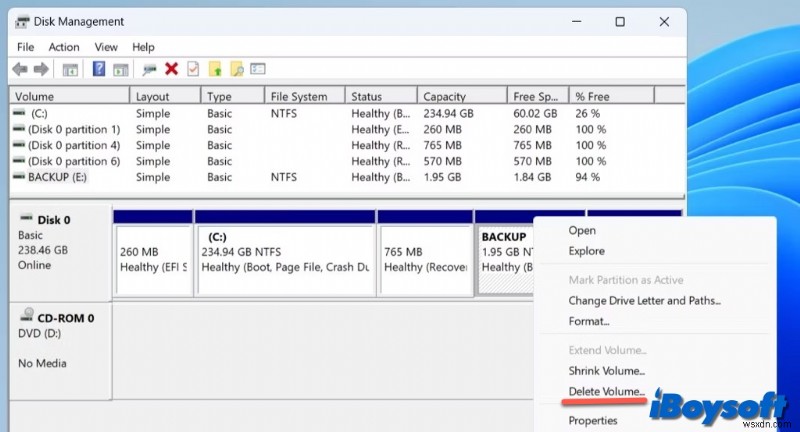
Task: Click drive icon of Disk 0 partition 6
Action: coord(19,160)
